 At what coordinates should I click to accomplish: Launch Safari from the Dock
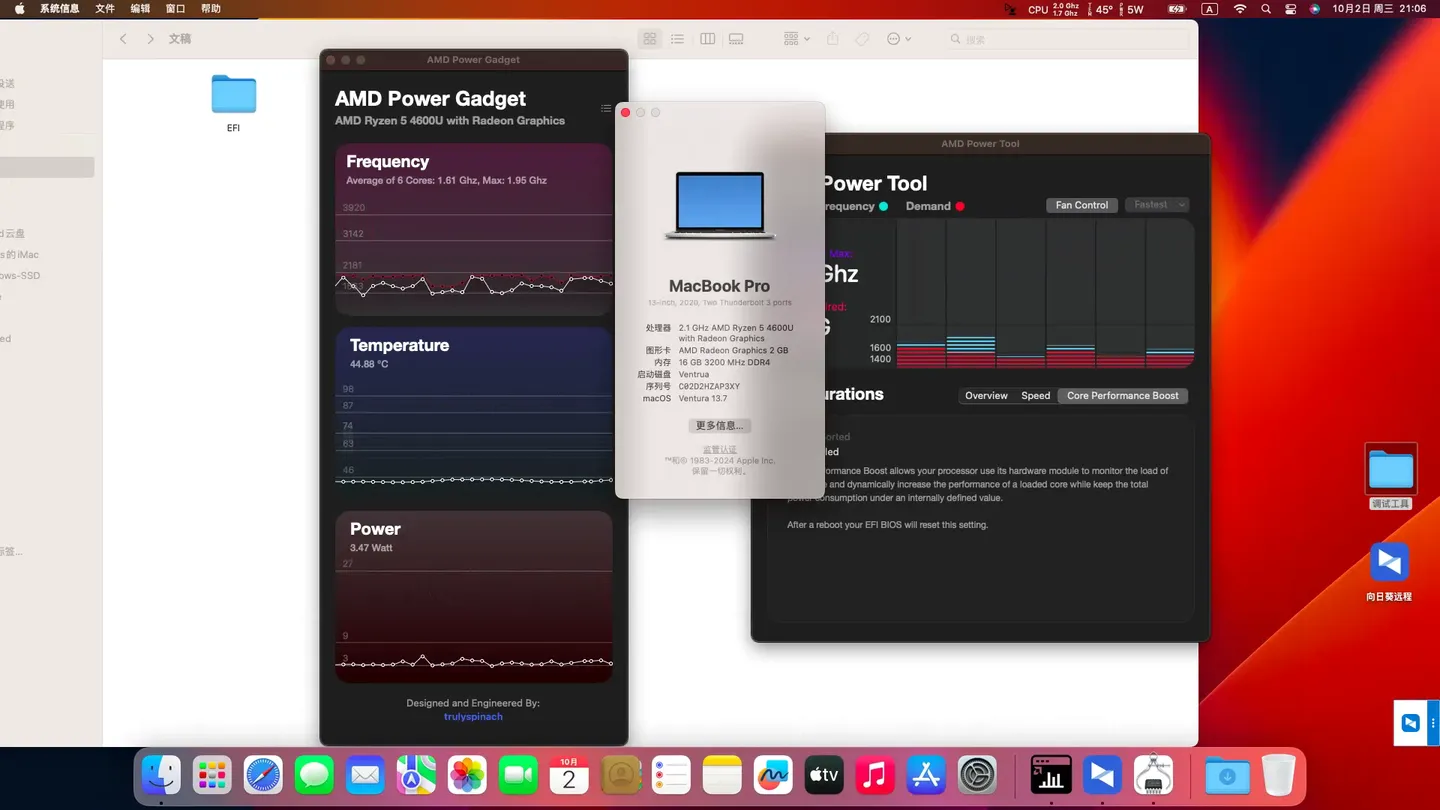(264, 775)
